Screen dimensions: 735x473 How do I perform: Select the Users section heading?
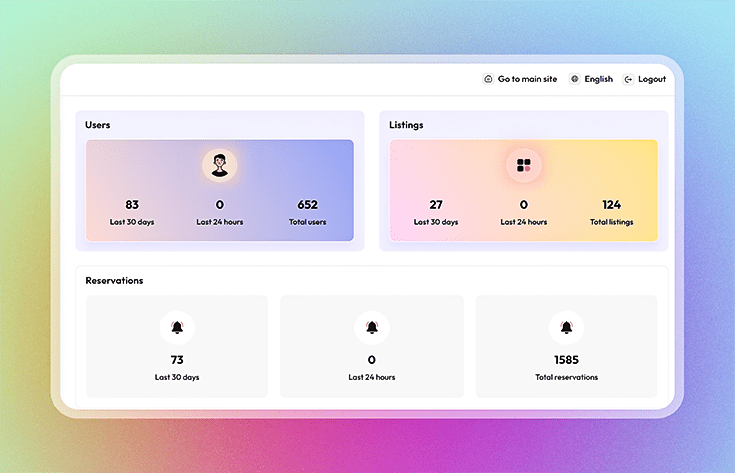(x=98, y=125)
